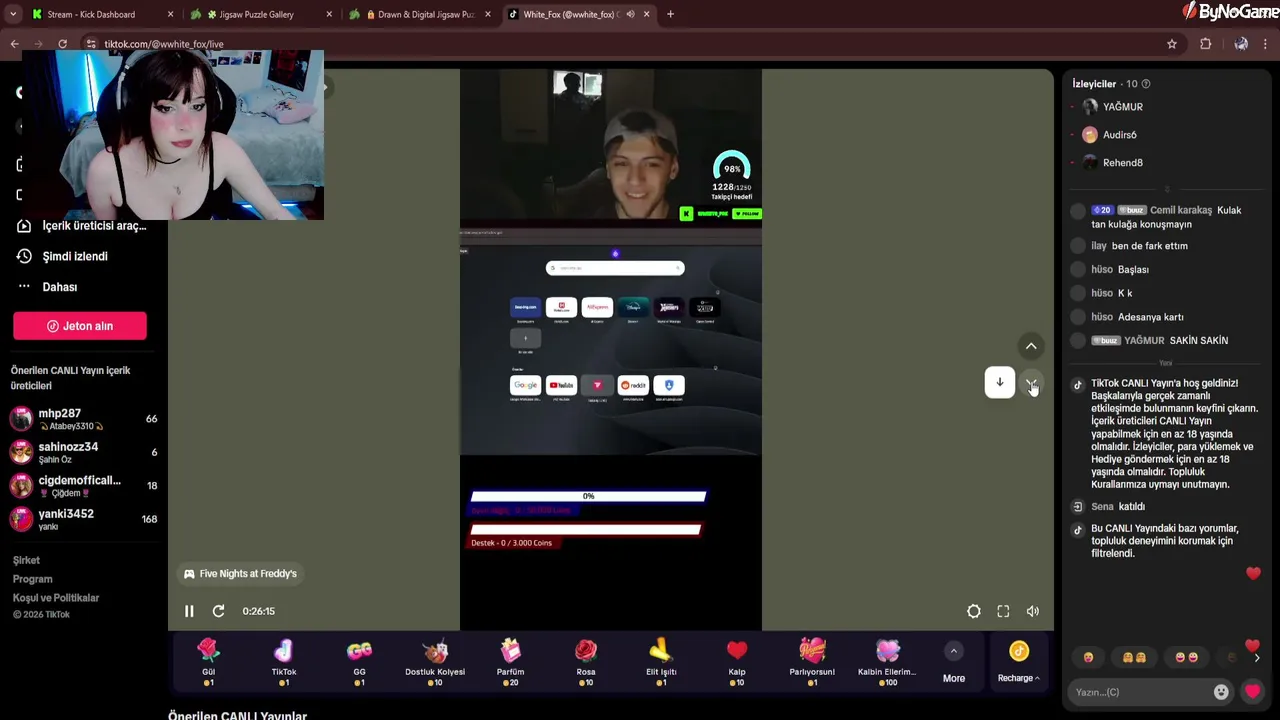Send the TikTok gift
This screenshot has height=720, width=1280.
point(284,661)
